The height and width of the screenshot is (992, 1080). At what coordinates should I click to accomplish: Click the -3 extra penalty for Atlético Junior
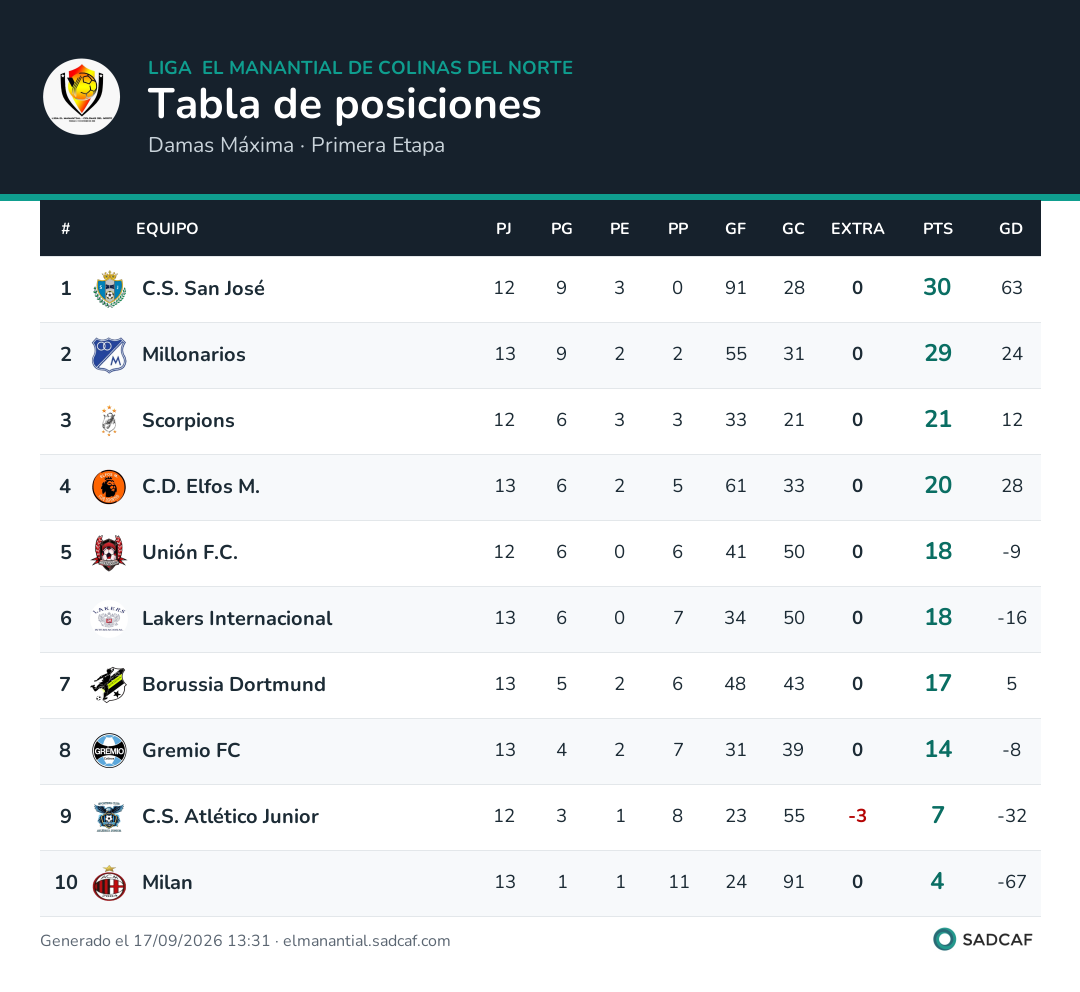pyautogui.click(x=857, y=816)
